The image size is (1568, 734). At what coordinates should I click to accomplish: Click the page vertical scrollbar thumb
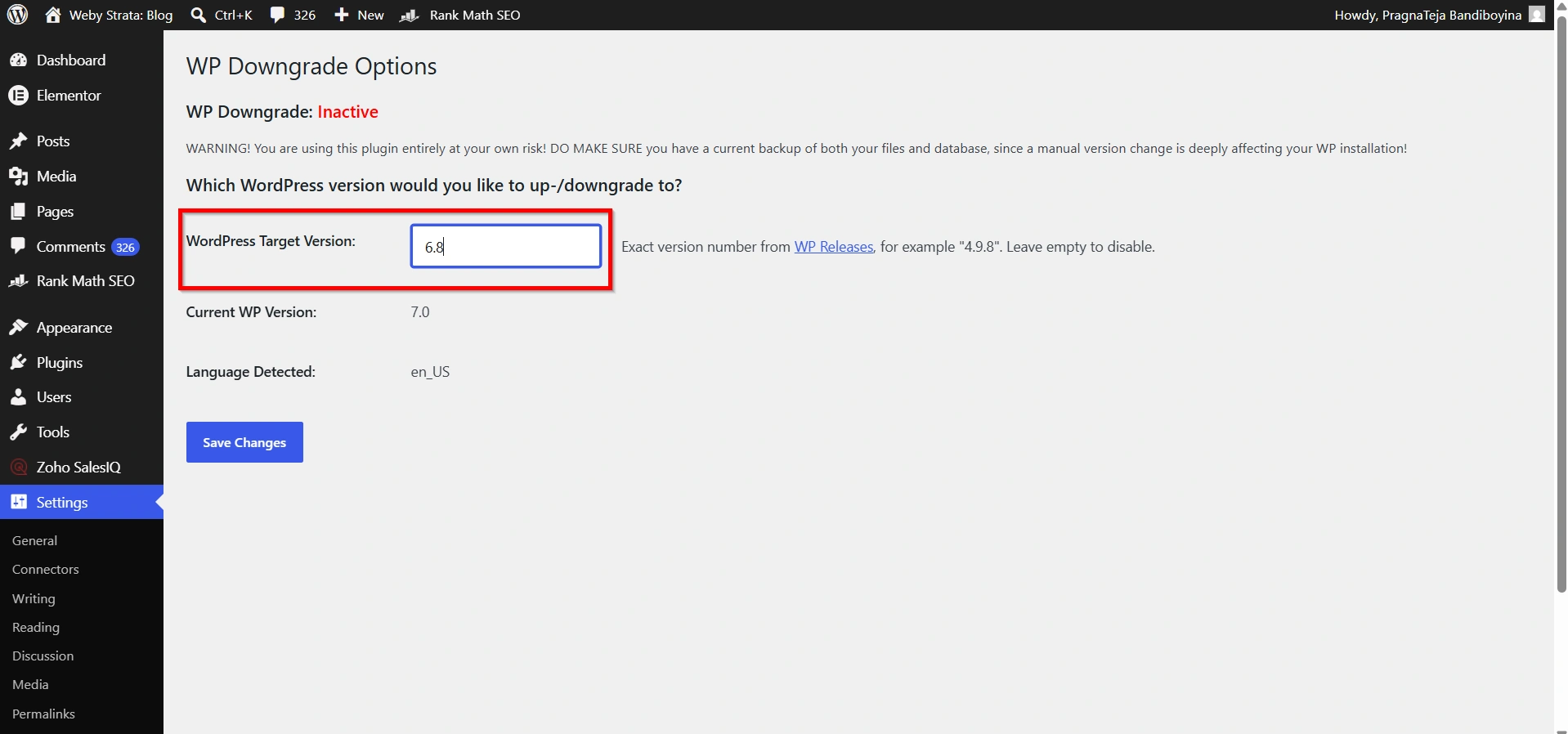(1561, 302)
